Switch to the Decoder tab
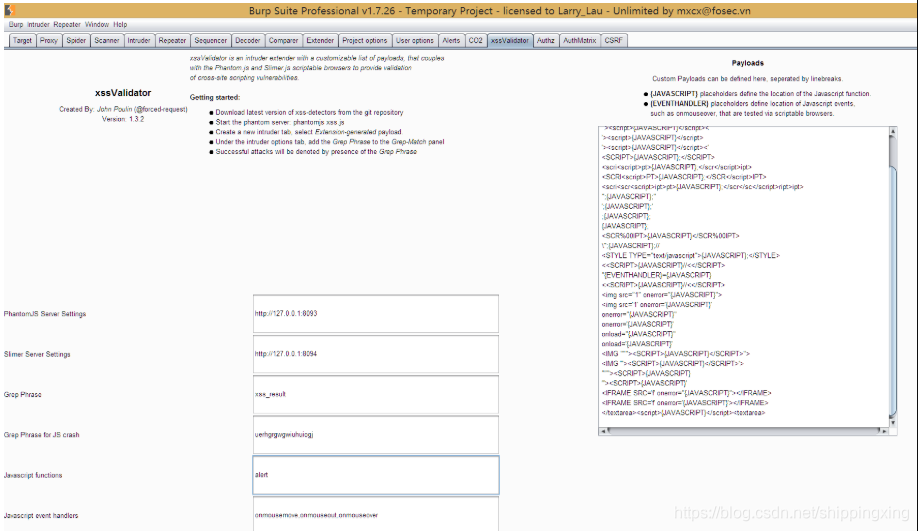918x531 pixels. click(x=248, y=40)
